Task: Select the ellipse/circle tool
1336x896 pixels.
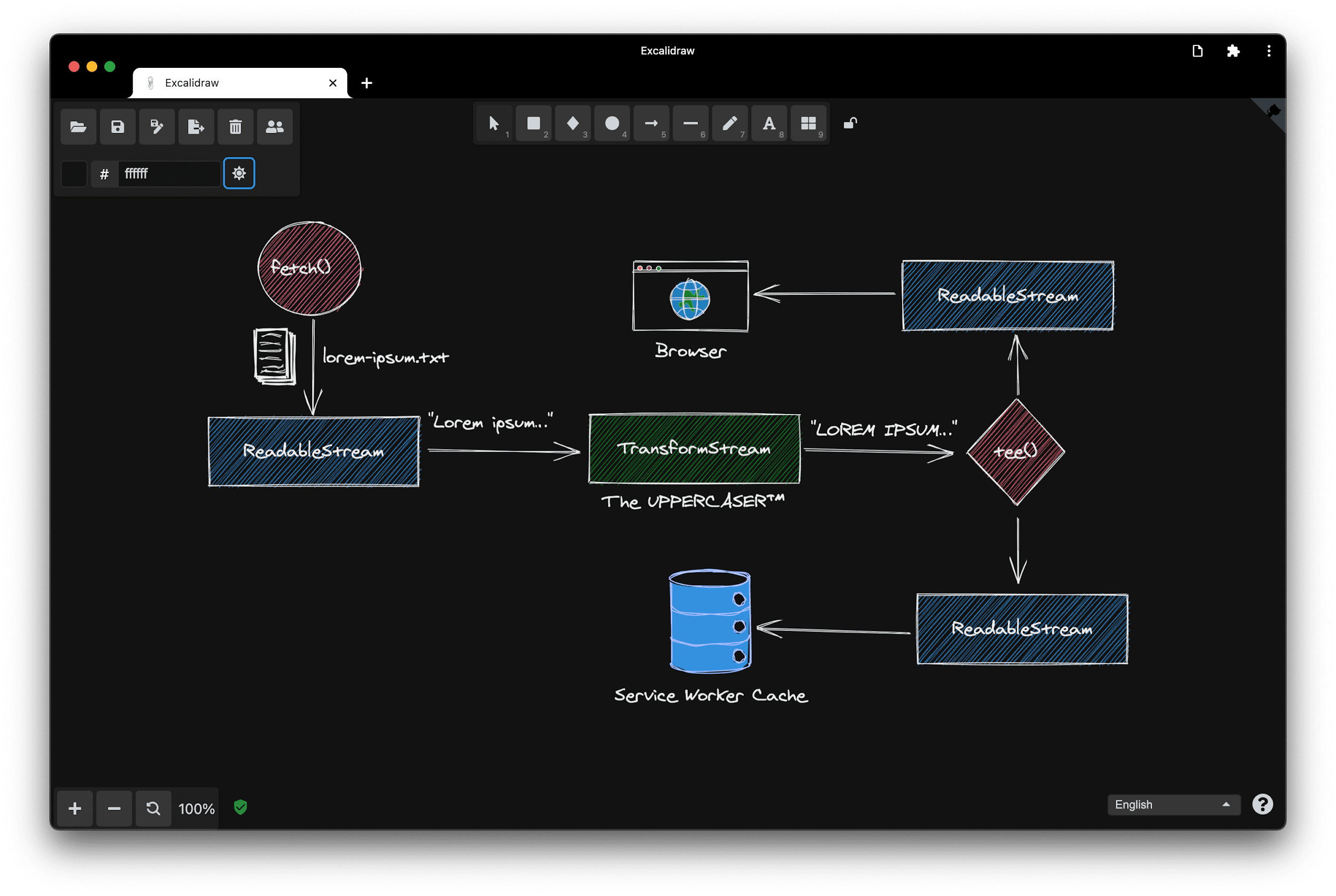Action: 612,123
